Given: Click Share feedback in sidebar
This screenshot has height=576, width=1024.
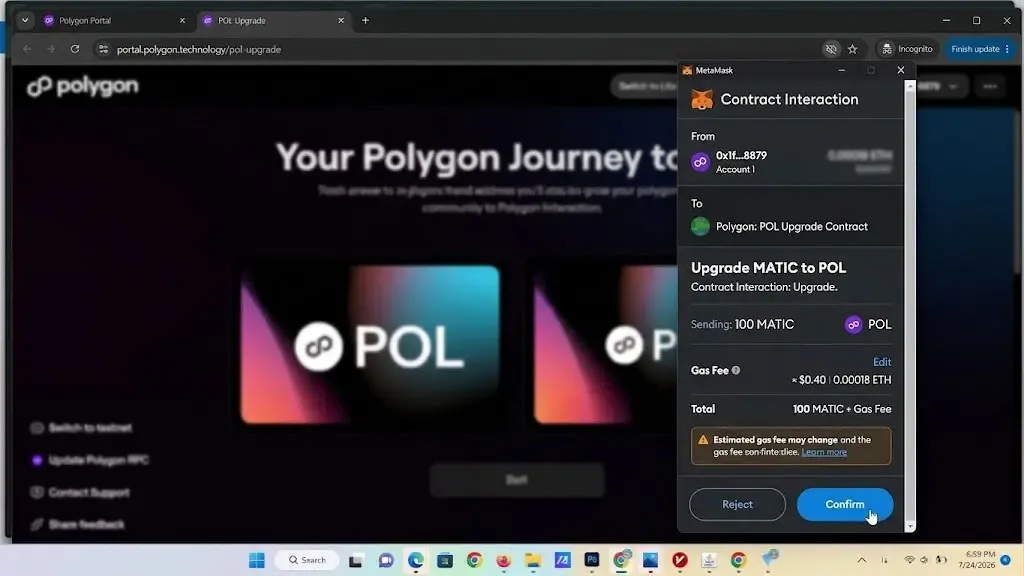Looking at the screenshot, I should (78, 524).
